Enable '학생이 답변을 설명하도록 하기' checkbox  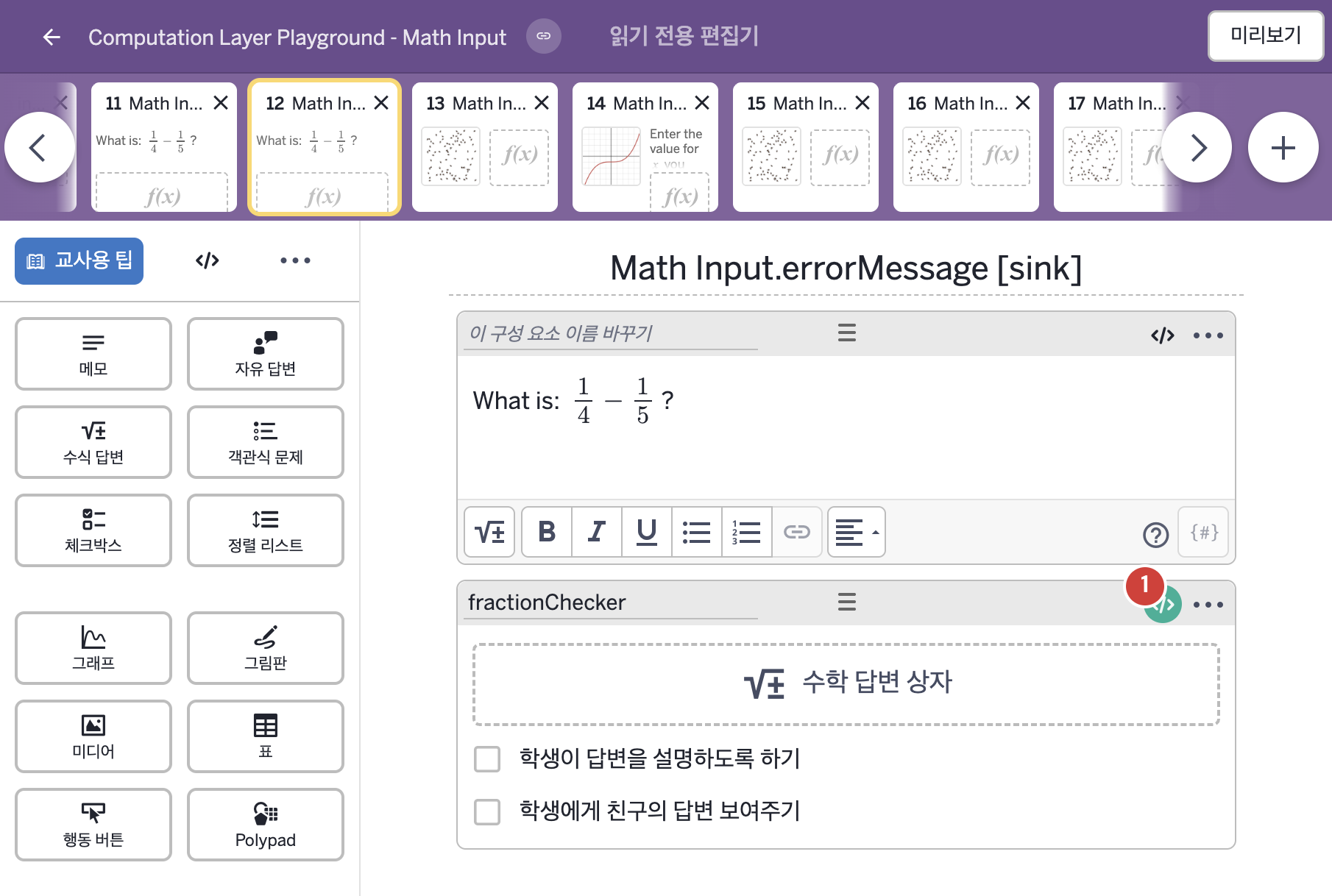[487, 758]
